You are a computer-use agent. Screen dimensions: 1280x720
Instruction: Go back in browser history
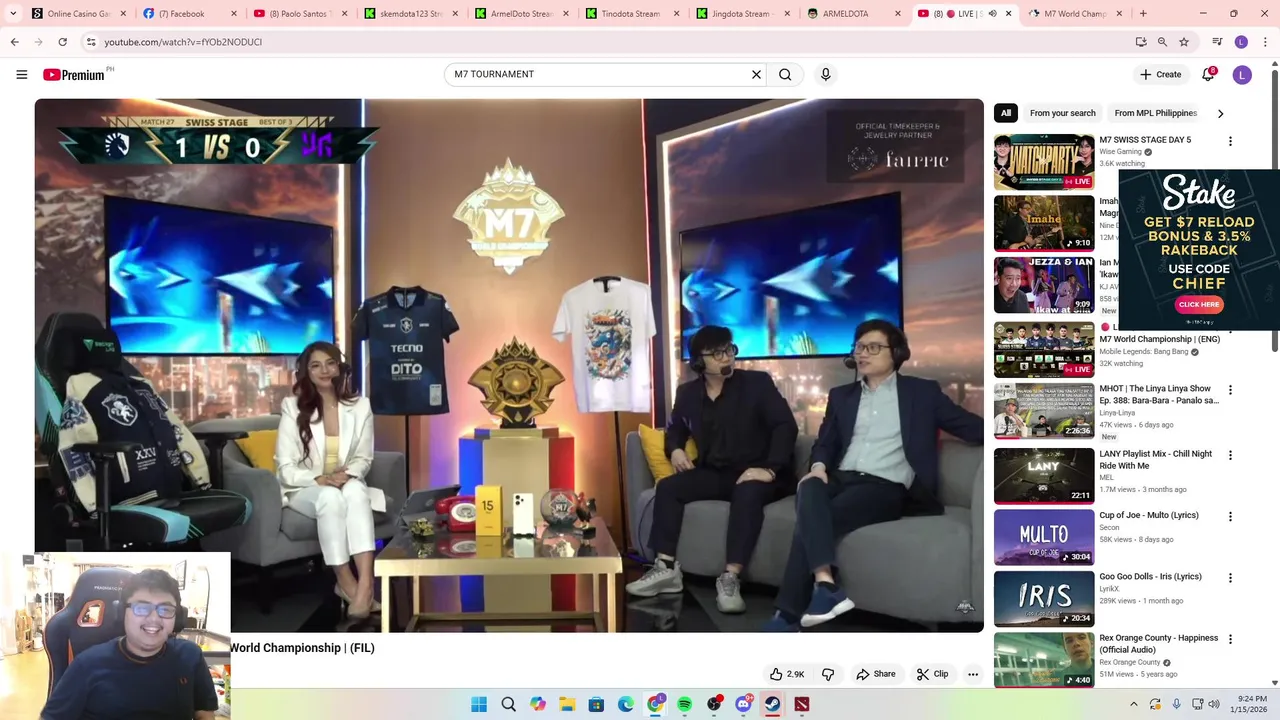click(14, 42)
